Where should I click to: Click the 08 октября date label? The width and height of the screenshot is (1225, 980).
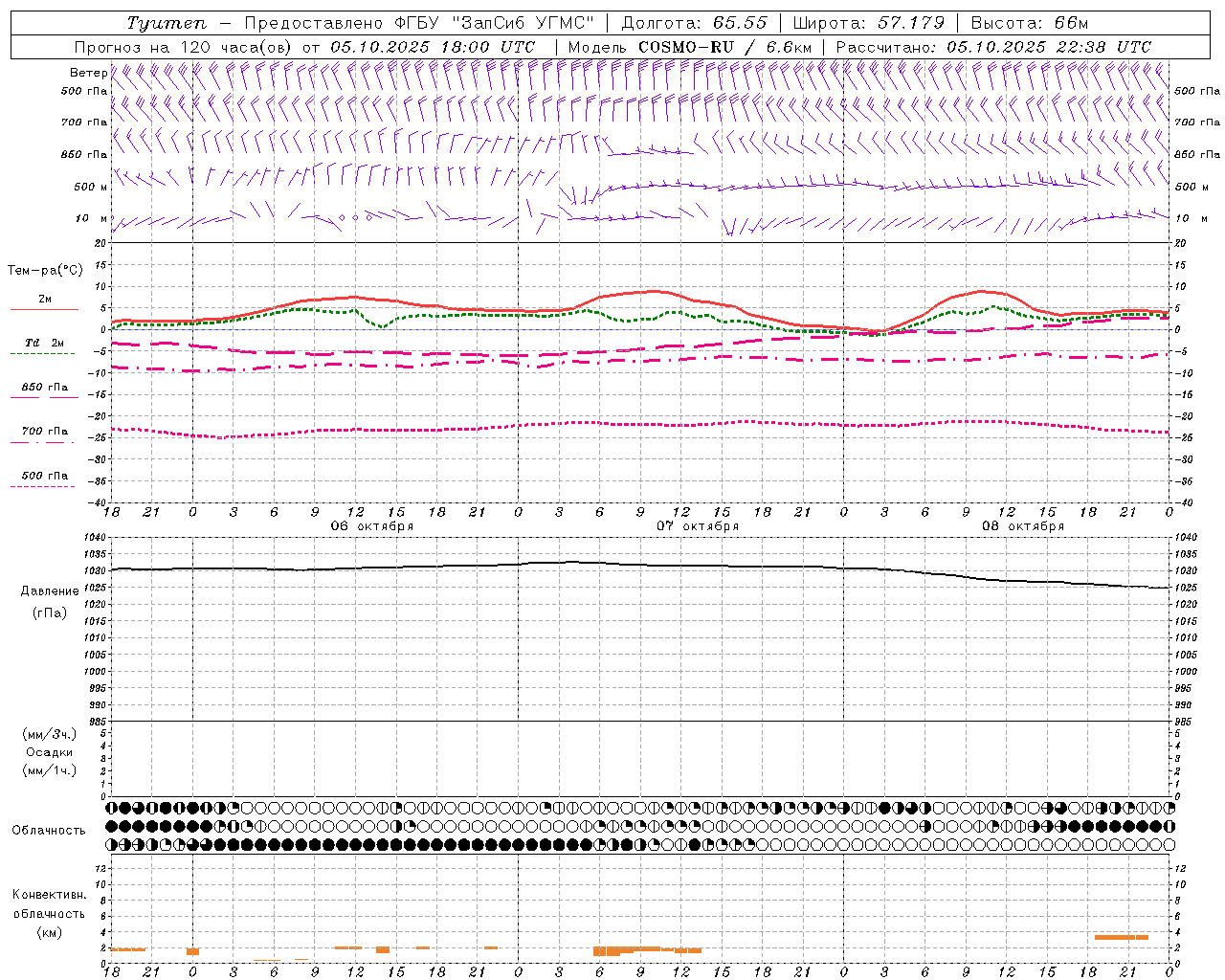[1023, 525]
